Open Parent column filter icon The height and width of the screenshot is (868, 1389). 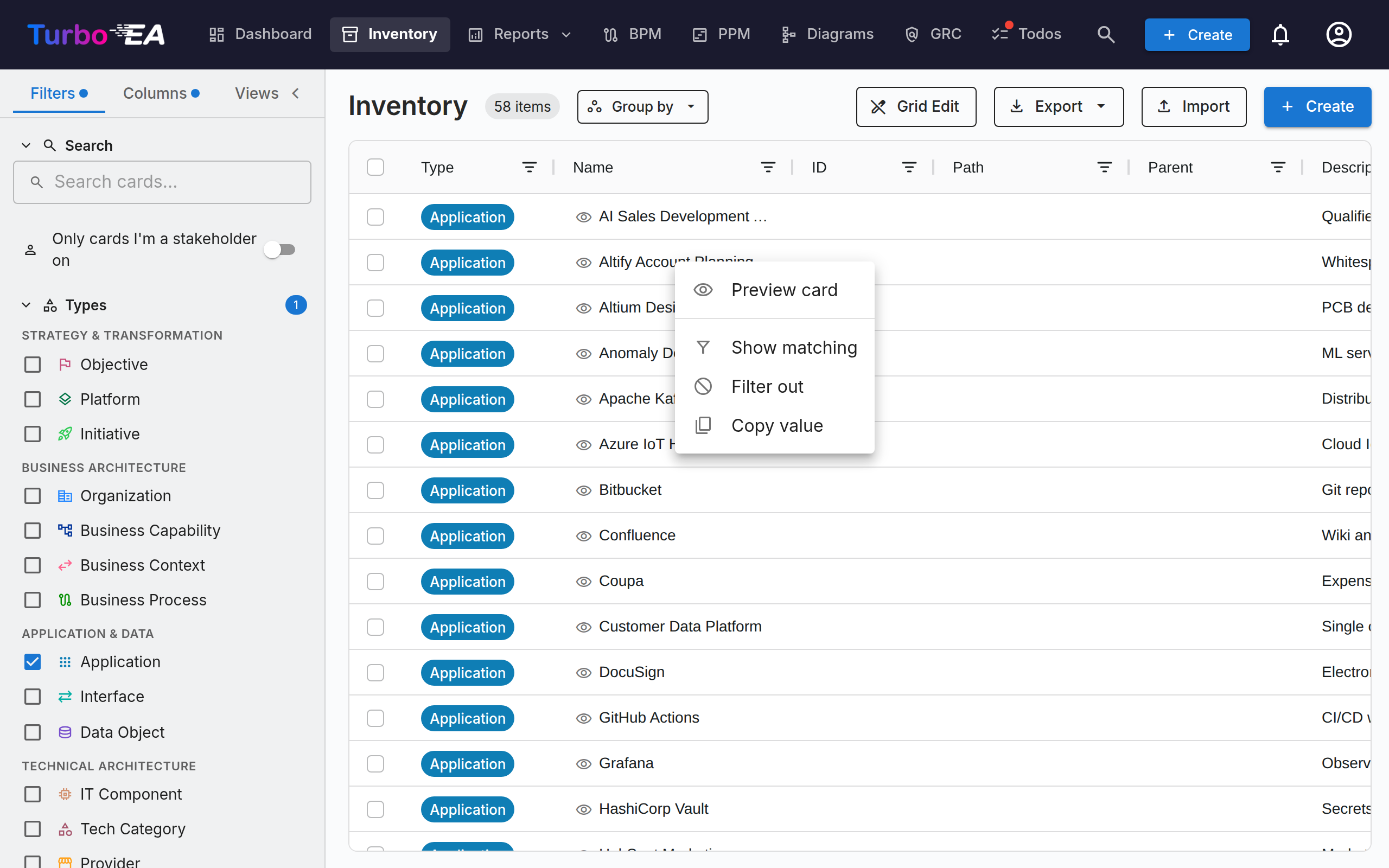click(1278, 167)
